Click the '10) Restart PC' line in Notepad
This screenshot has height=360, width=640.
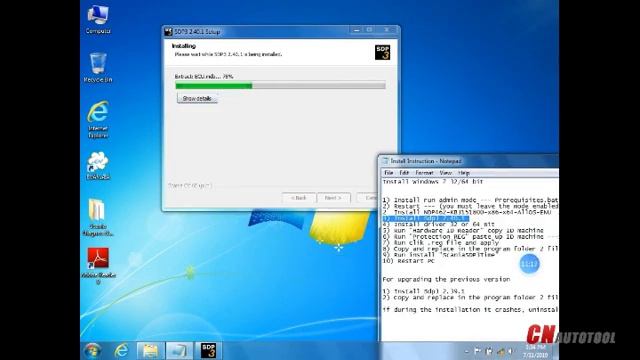(x=408, y=261)
